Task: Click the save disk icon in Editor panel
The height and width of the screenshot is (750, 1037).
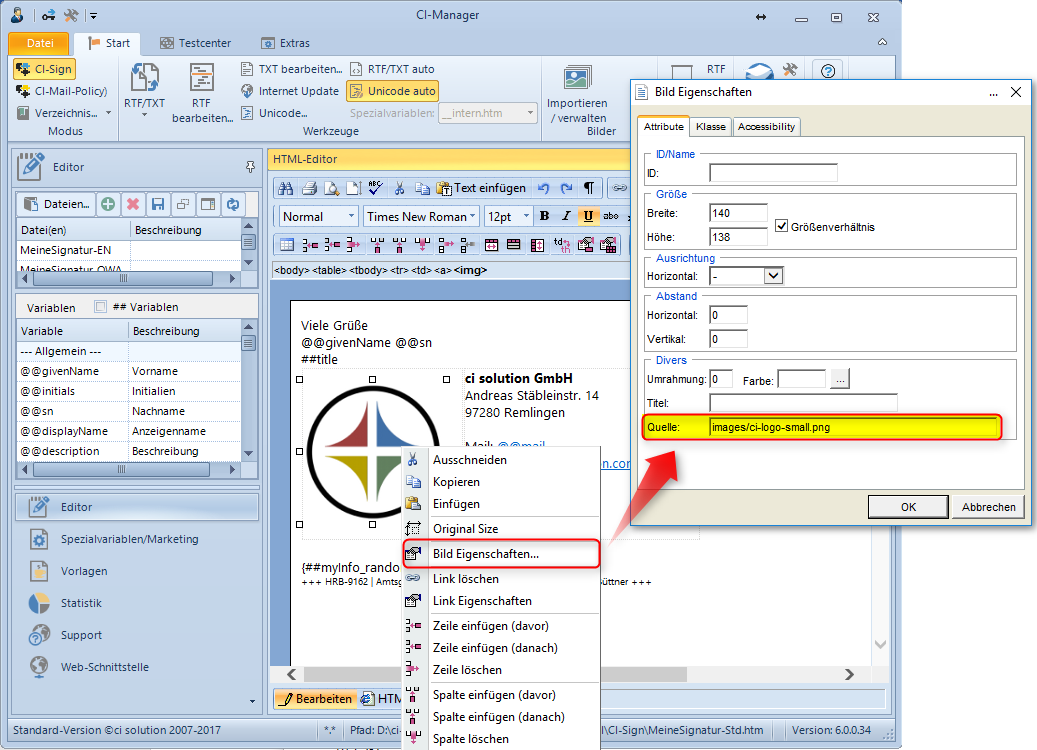Action: (157, 204)
